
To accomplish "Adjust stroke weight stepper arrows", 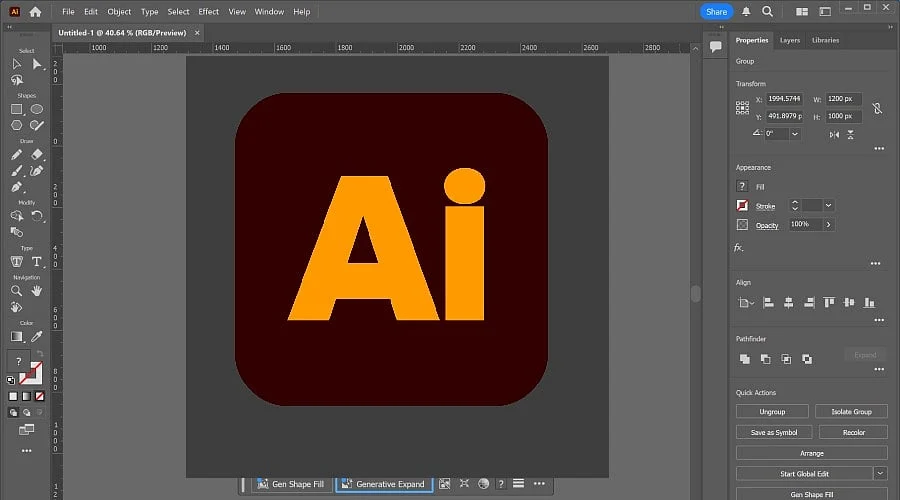I will [x=795, y=206].
